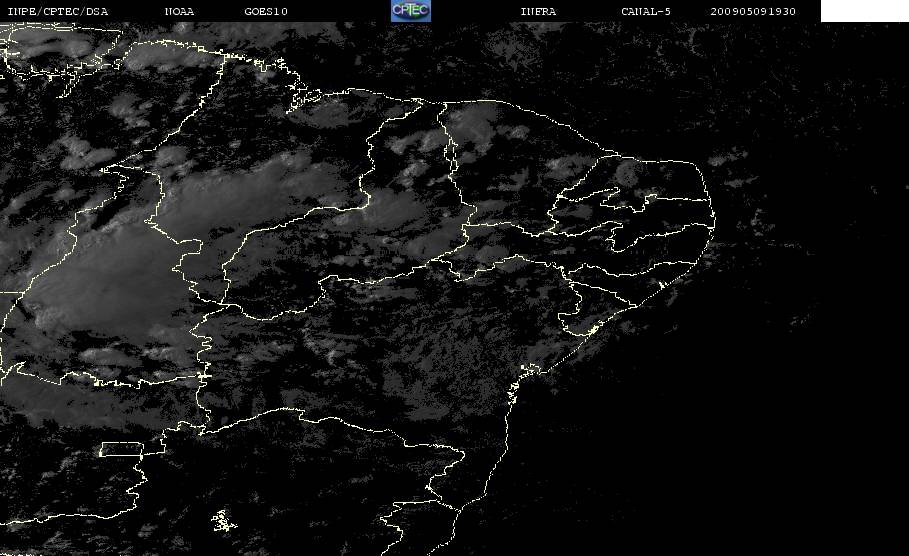Screen dimensions: 909x556
Task: Click the small isolated jagged outline near bottom
Action: (x=223, y=521)
